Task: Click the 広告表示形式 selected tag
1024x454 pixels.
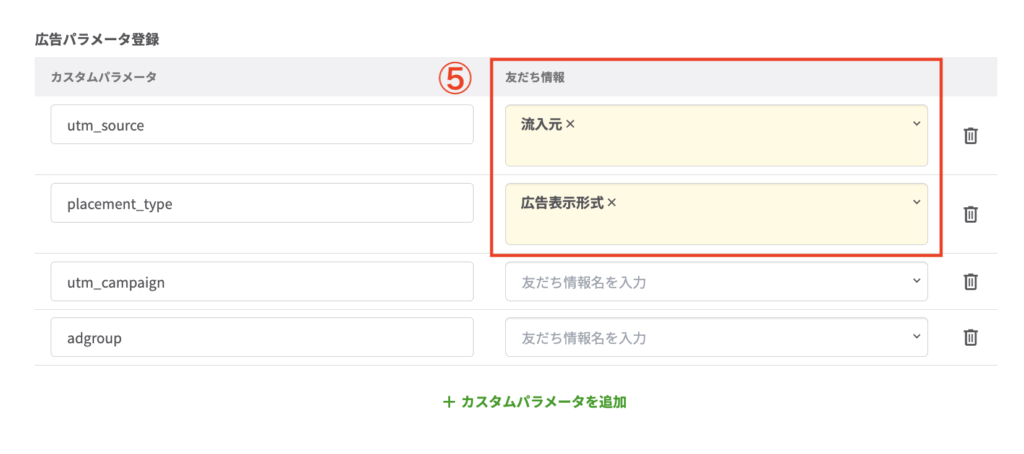Action: click(x=562, y=202)
